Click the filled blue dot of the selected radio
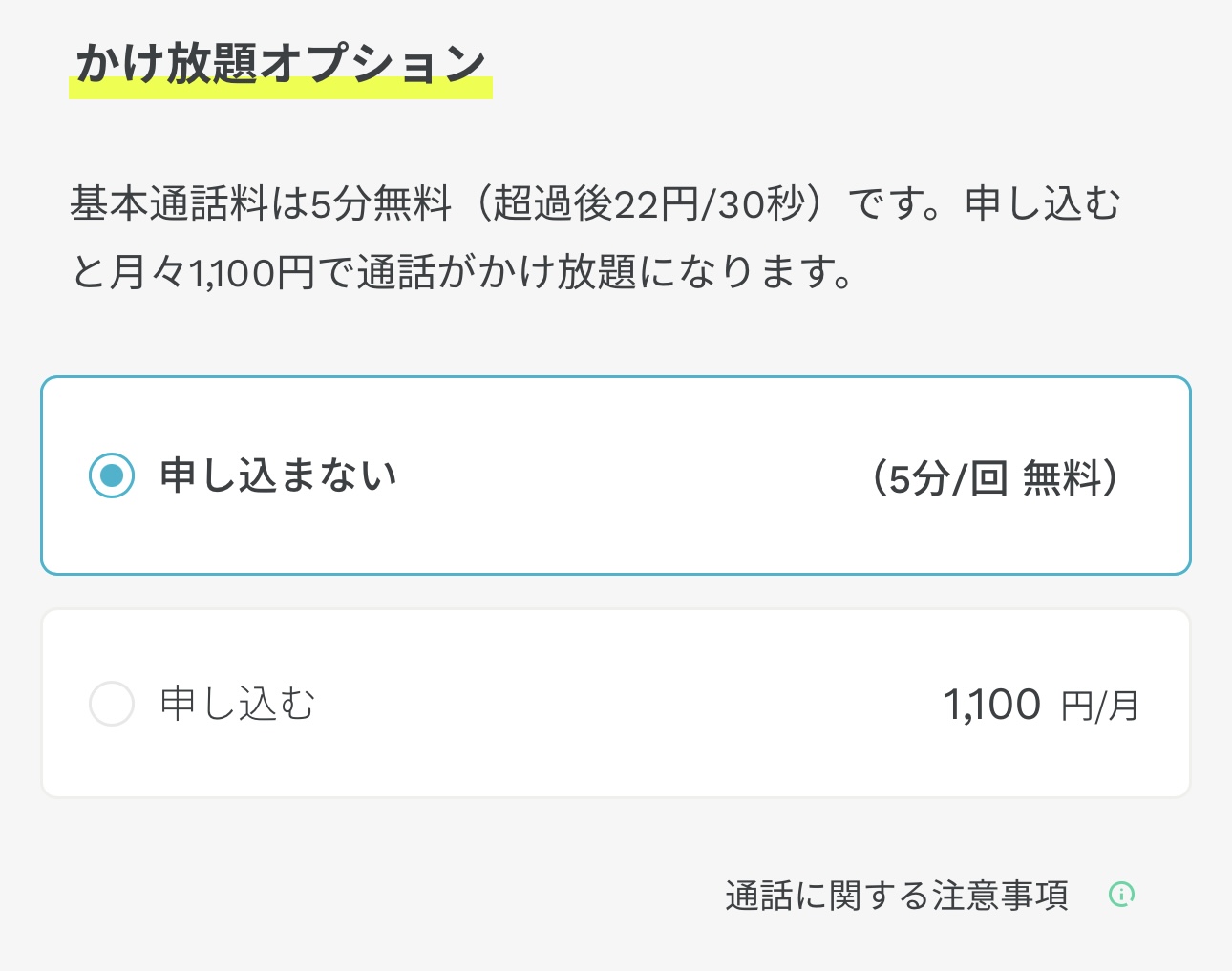The image size is (1232, 971). (x=112, y=475)
